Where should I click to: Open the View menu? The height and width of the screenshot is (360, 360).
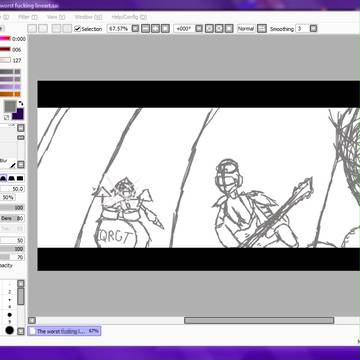pos(56,17)
